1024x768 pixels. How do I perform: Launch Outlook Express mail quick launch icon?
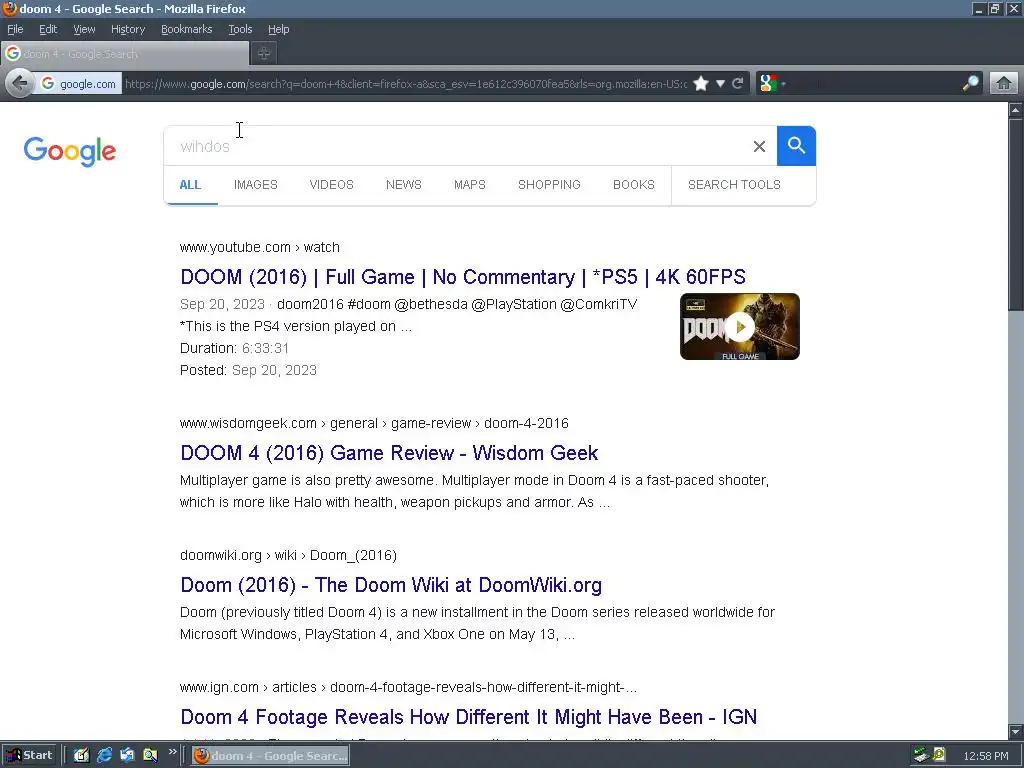(x=127, y=755)
